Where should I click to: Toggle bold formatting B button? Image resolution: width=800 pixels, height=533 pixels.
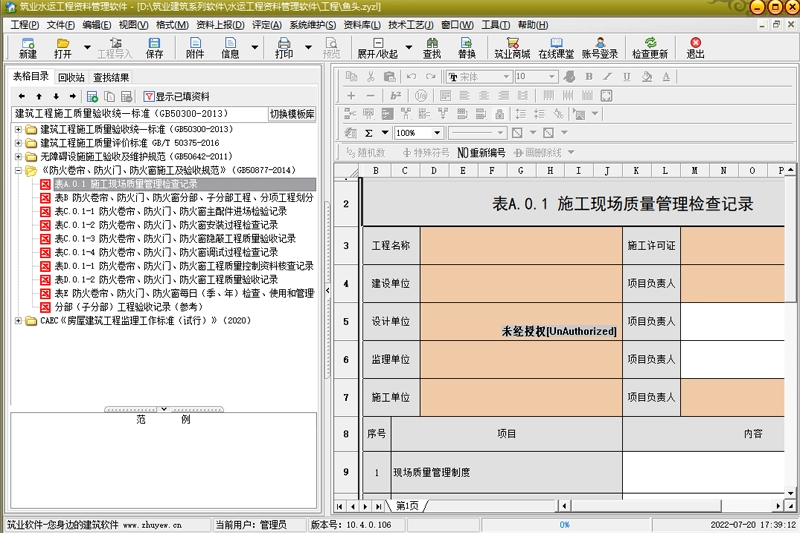click(589, 77)
